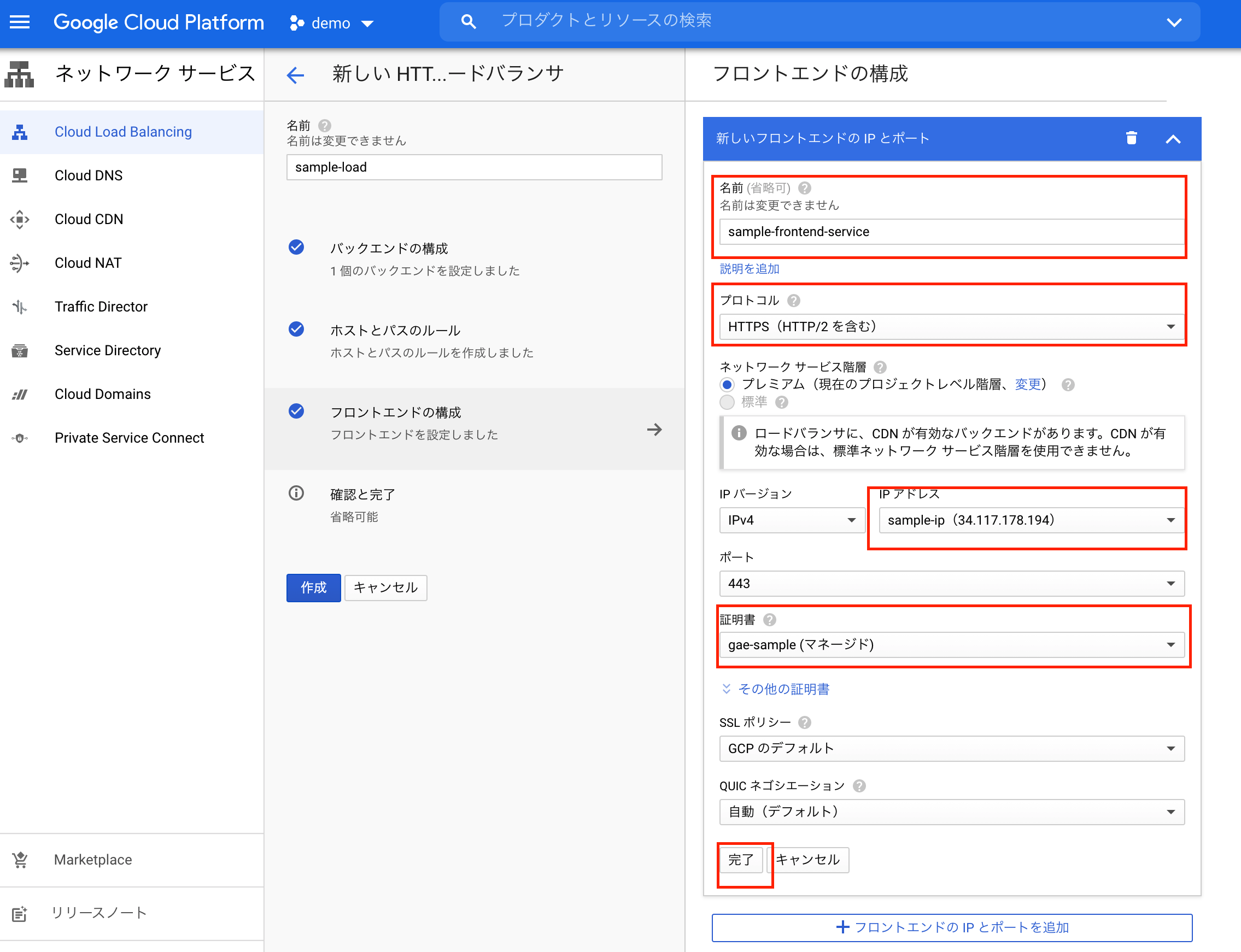Click the search magnifier icon
This screenshot has height=952, width=1241.
[x=469, y=22]
